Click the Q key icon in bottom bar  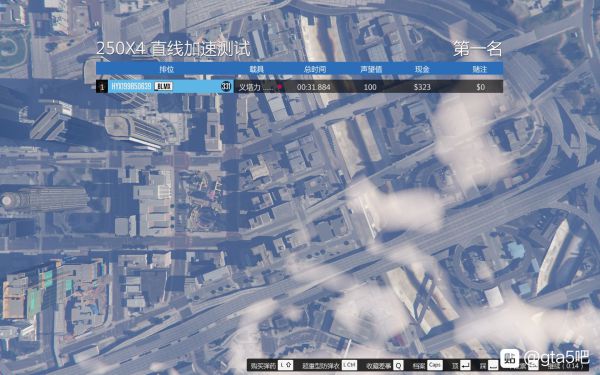pyautogui.click(x=398, y=365)
